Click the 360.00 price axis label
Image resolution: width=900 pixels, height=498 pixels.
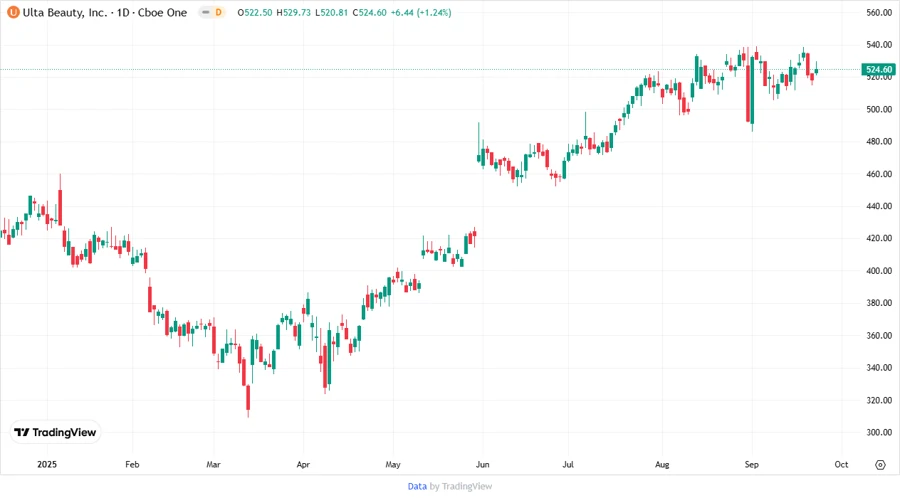pos(879,335)
